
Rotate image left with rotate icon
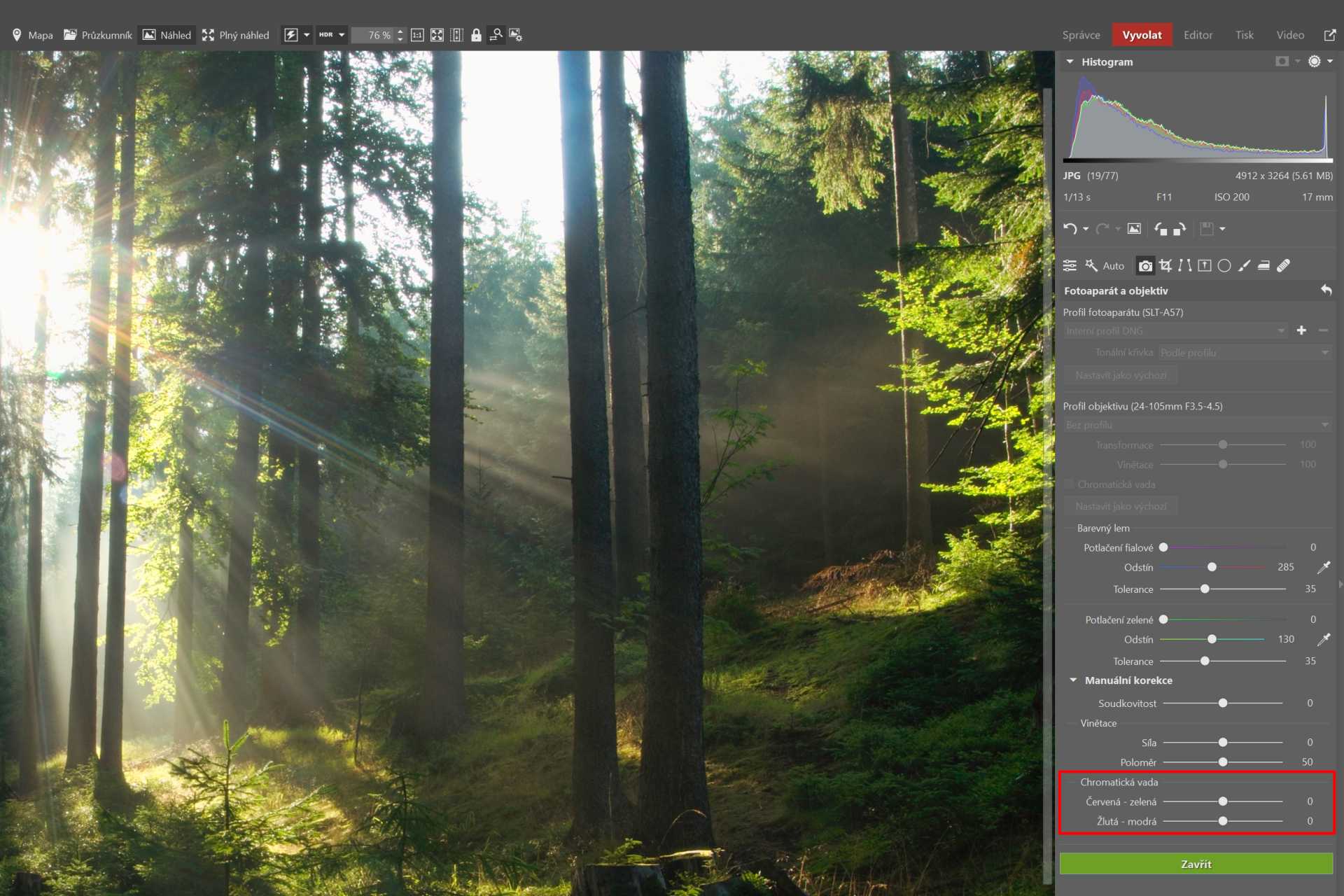click(1161, 229)
